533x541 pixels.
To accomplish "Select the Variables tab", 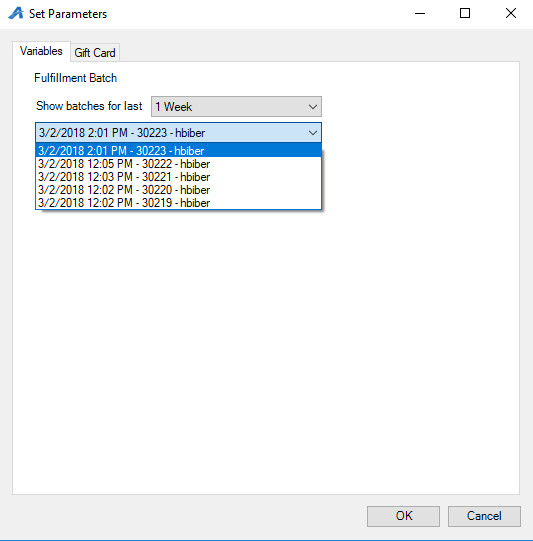I will tap(41, 51).
